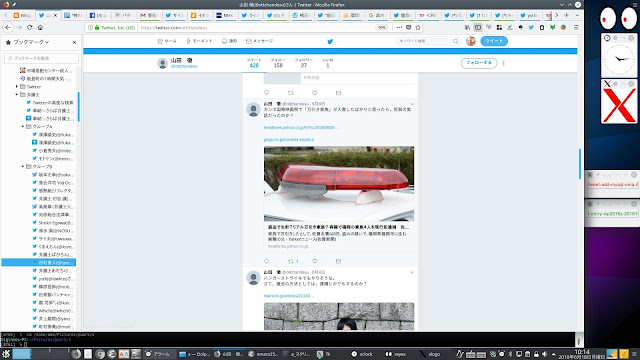The height and width of the screenshot is (360, 640).
Task: Open caret menu on hunger strike tweet
Action: point(411,272)
